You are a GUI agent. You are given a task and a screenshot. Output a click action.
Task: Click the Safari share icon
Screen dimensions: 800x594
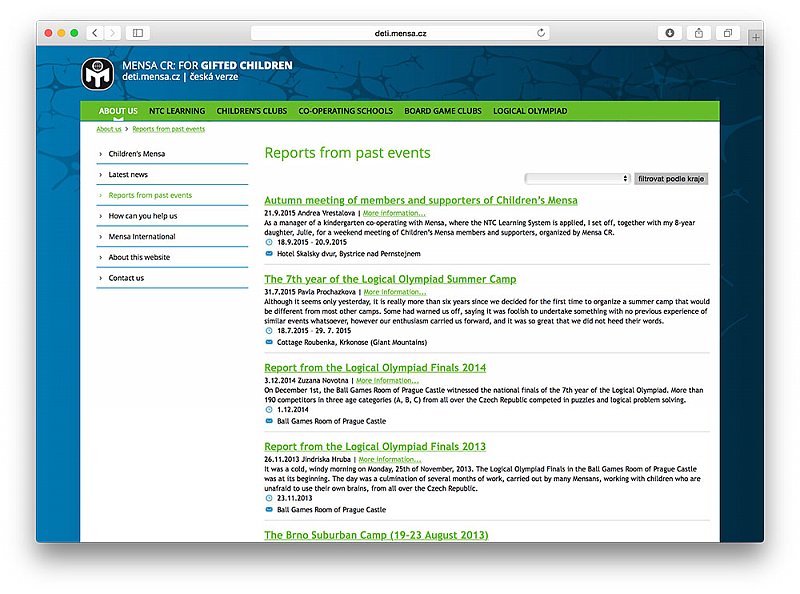click(698, 33)
